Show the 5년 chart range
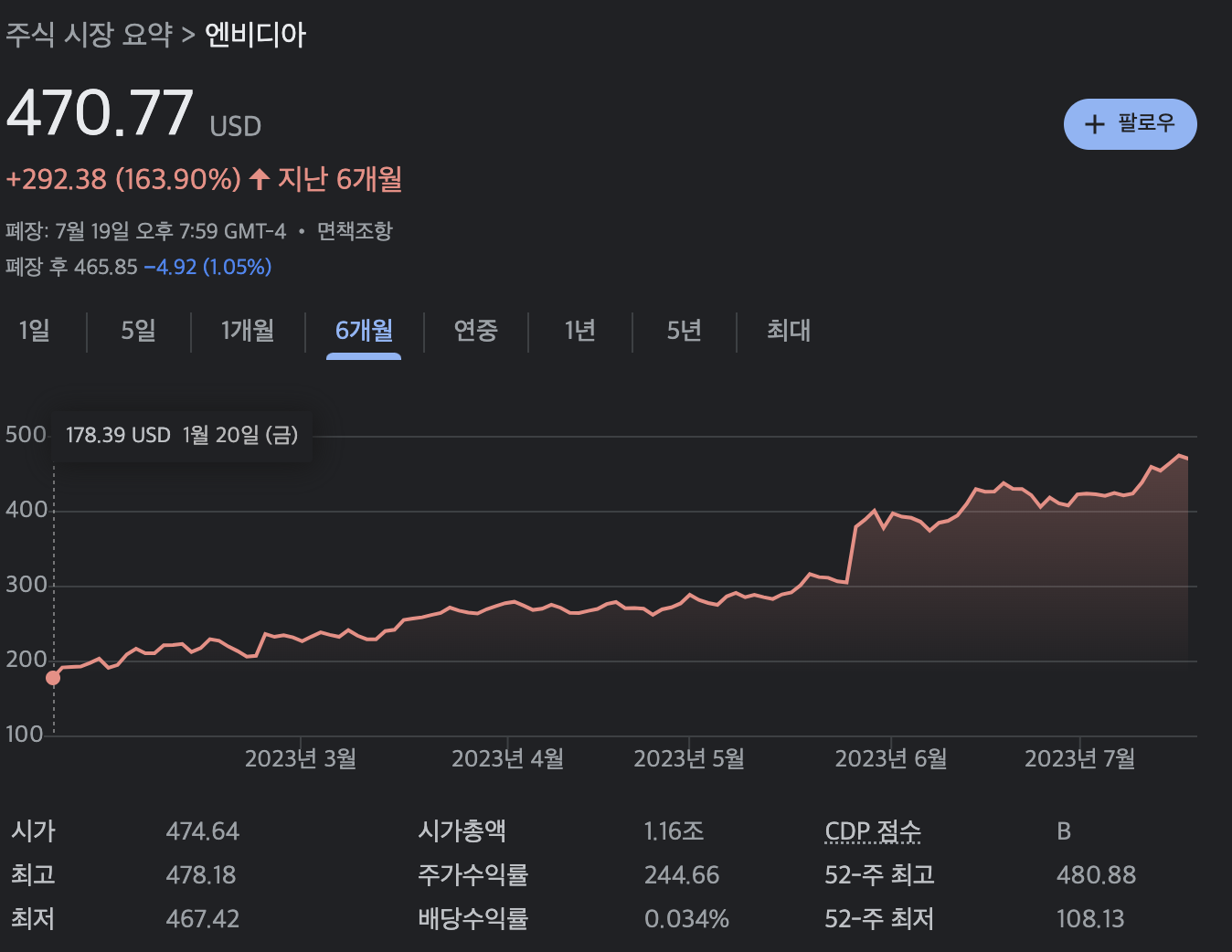1232x952 pixels. point(685,330)
